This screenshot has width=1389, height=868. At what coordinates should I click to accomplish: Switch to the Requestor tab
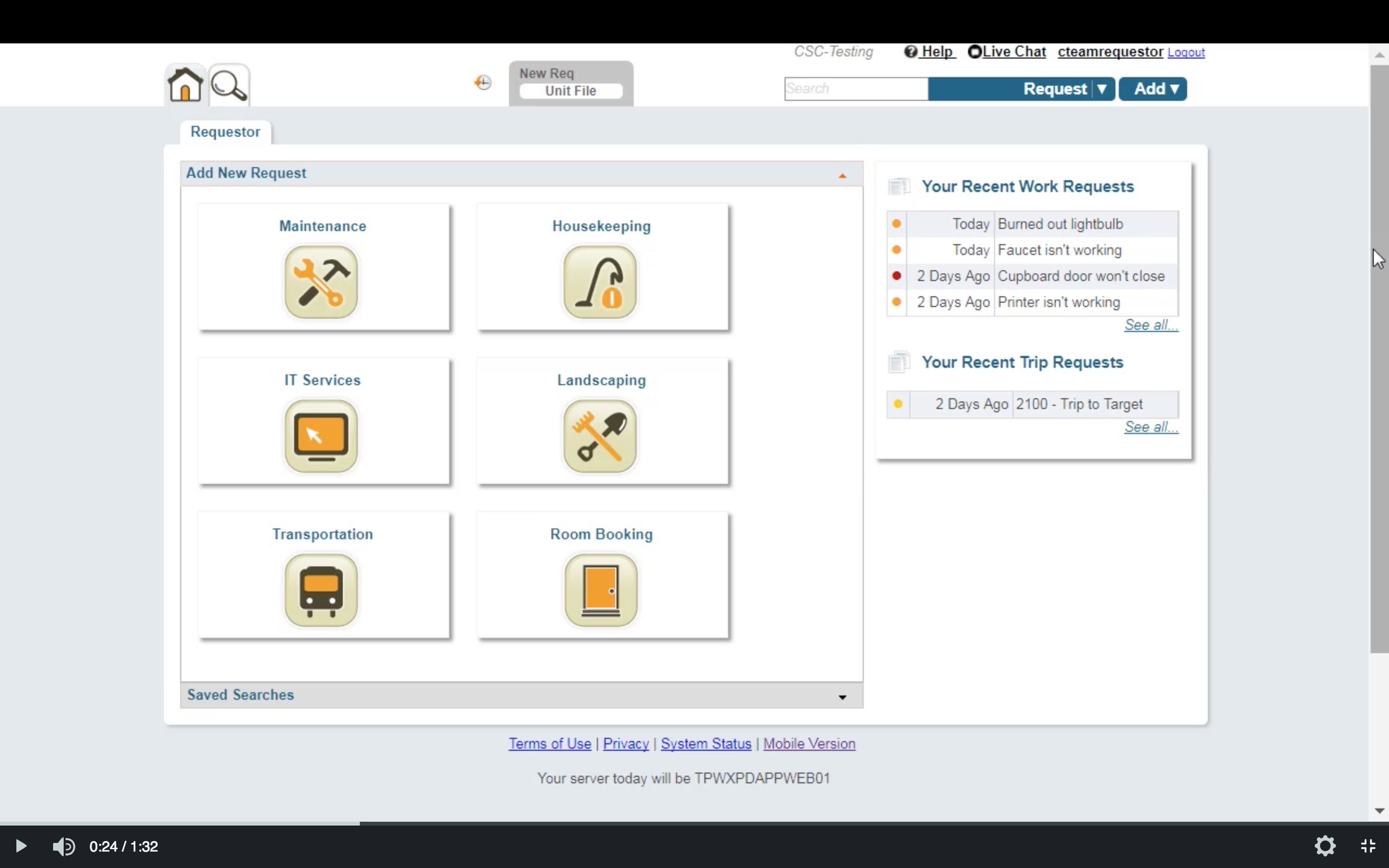tap(225, 132)
